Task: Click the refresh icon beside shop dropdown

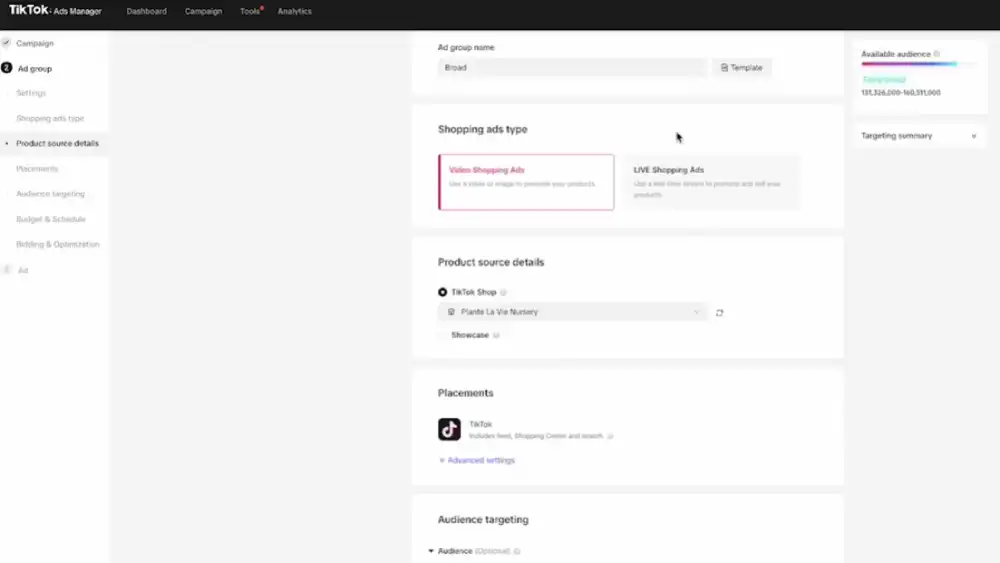Action: 720,313
